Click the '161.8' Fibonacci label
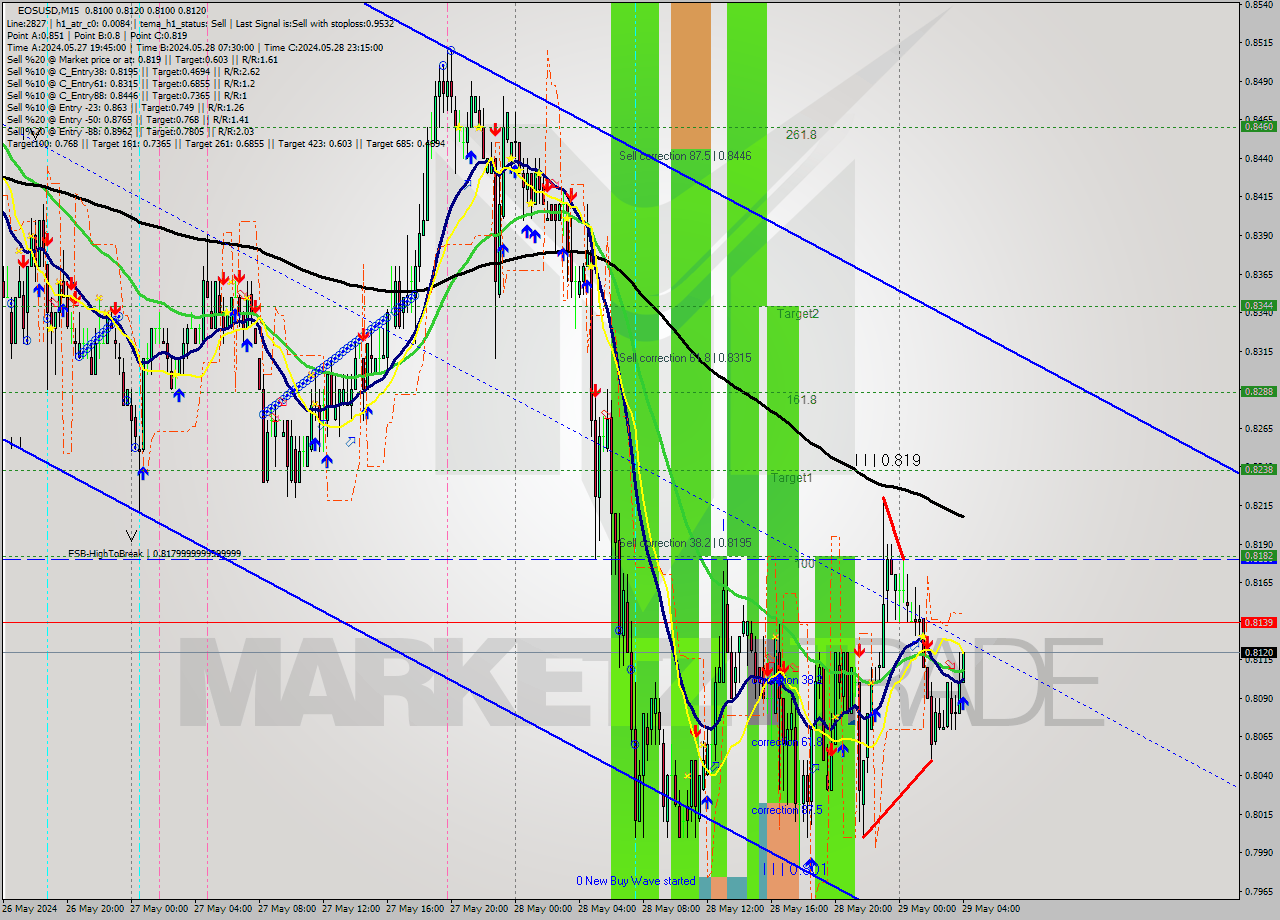The image size is (1280, 920). [802, 400]
